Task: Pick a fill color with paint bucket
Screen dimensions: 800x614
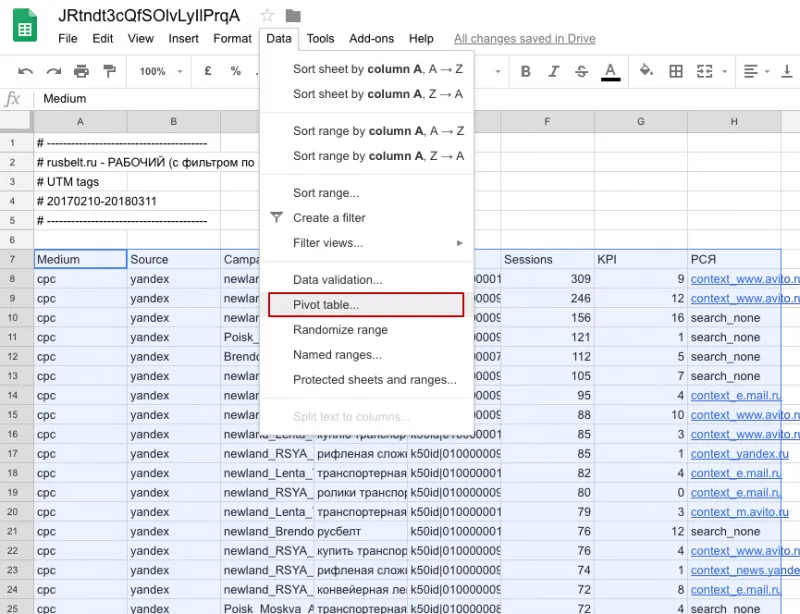Action: click(x=646, y=70)
